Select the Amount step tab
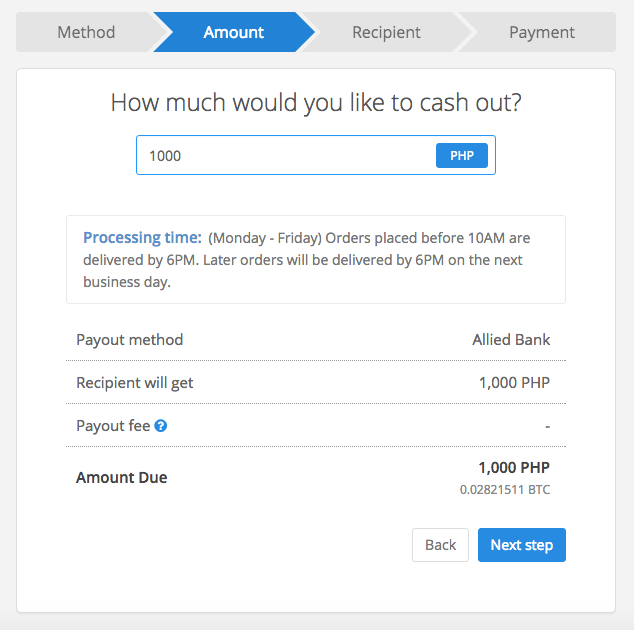The image size is (634, 630). (x=234, y=32)
